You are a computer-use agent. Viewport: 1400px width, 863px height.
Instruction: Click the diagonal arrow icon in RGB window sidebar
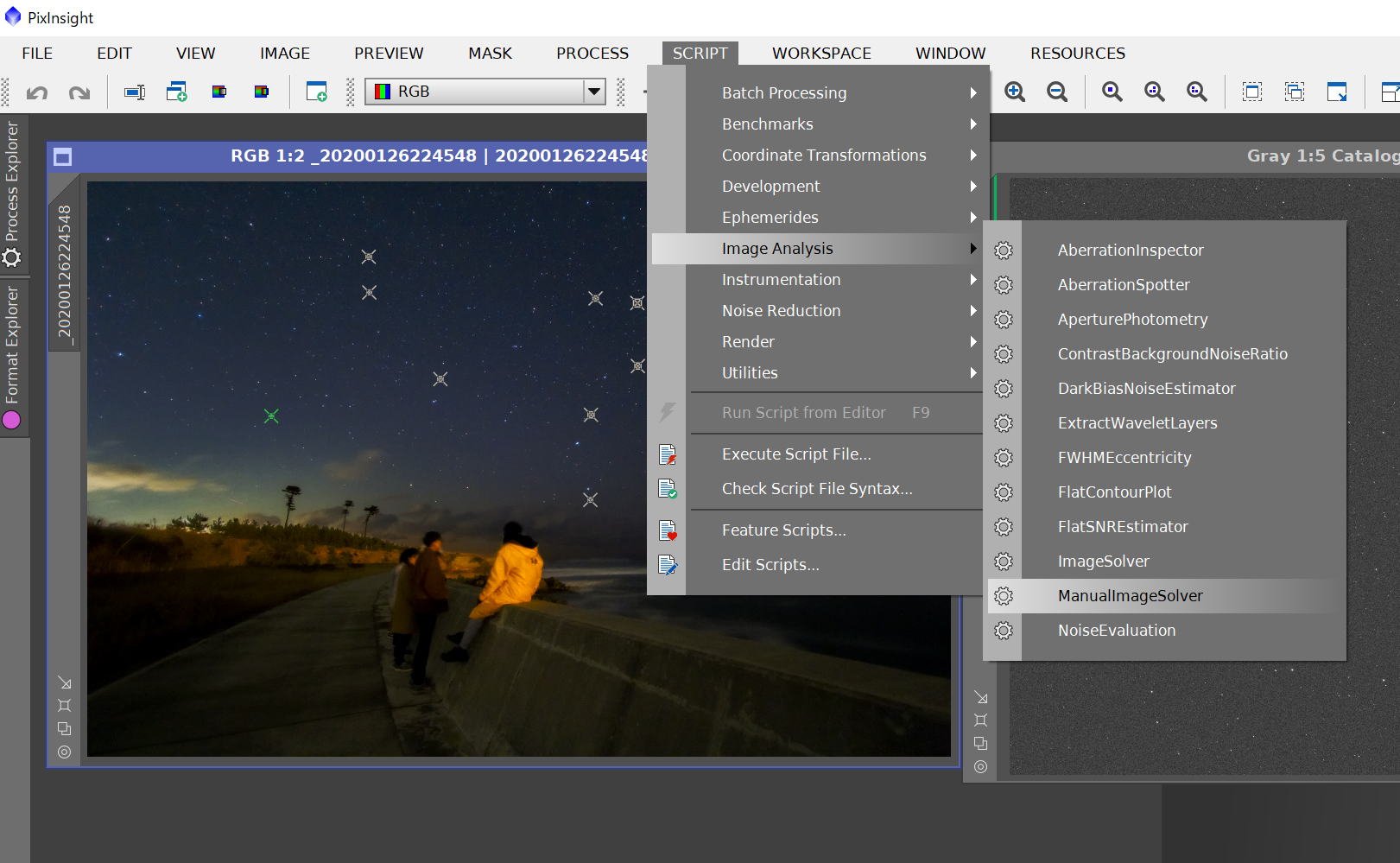(65, 683)
